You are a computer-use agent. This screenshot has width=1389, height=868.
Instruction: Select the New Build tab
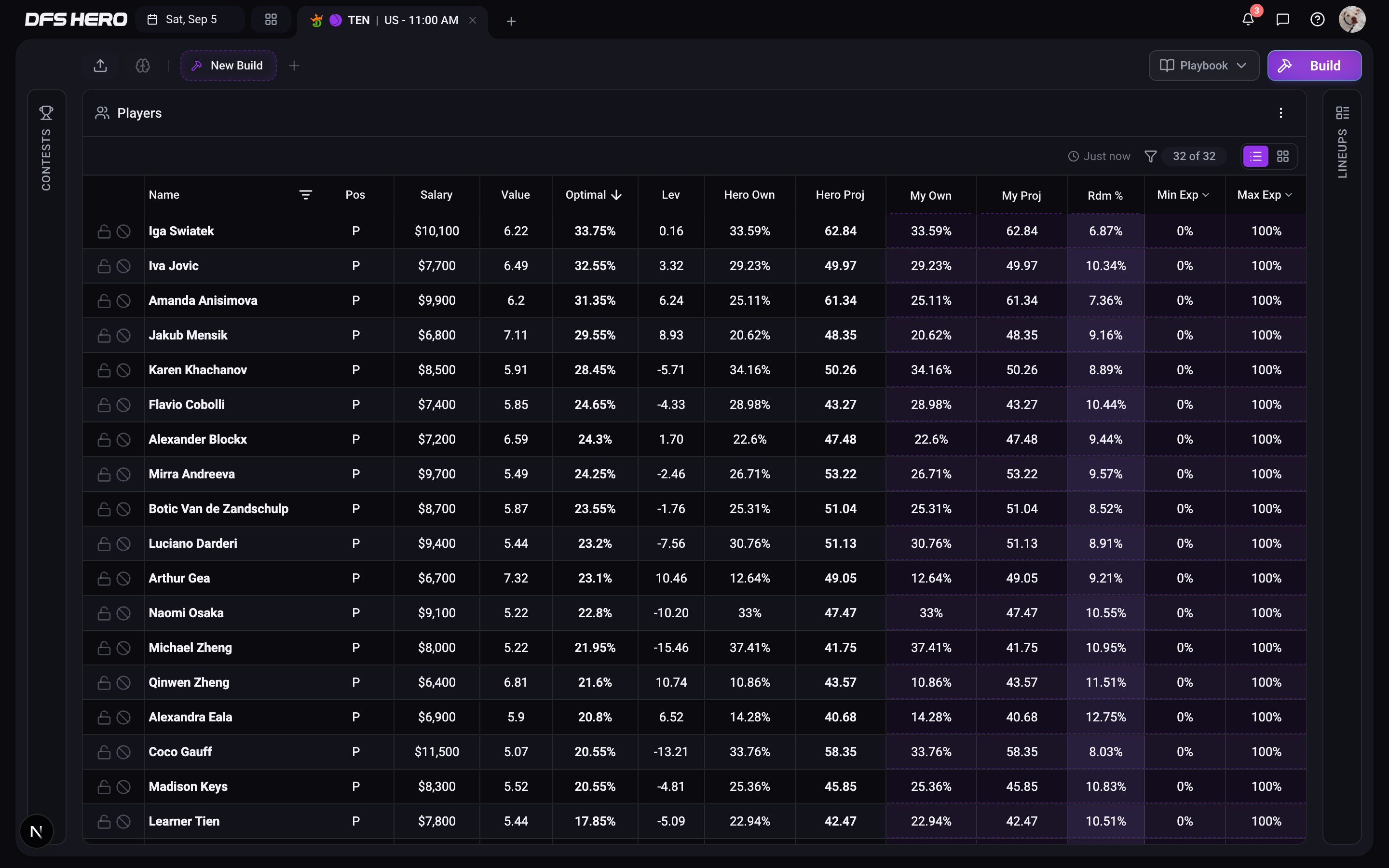(229, 66)
